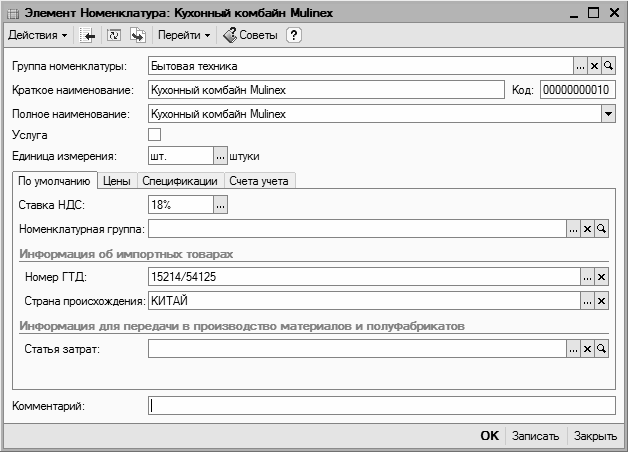This screenshot has height=452, width=628.
Task: Open the Перейти dropdown menu
Action: 184,36
